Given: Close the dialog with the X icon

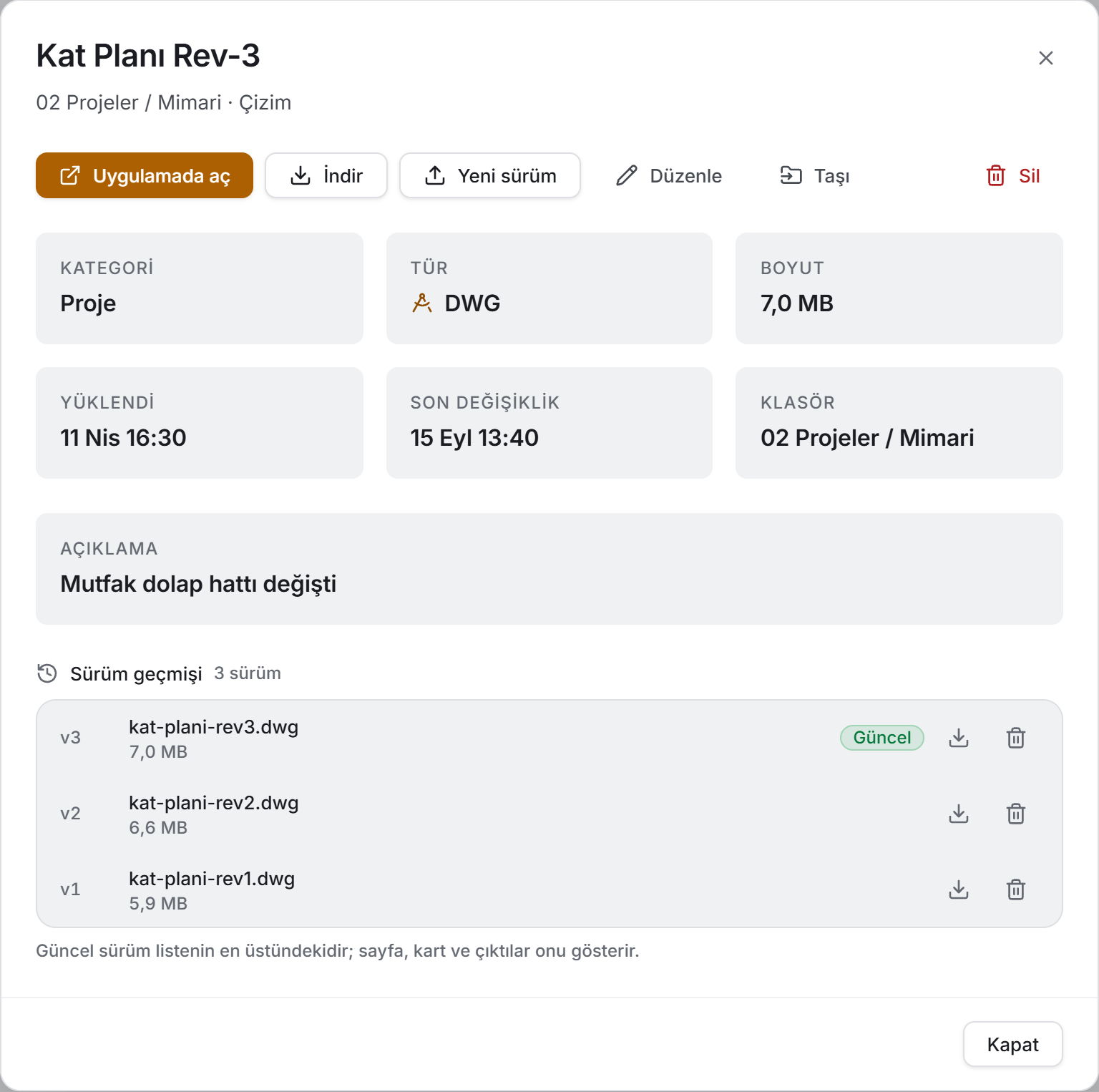Looking at the screenshot, I should click(x=1046, y=58).
